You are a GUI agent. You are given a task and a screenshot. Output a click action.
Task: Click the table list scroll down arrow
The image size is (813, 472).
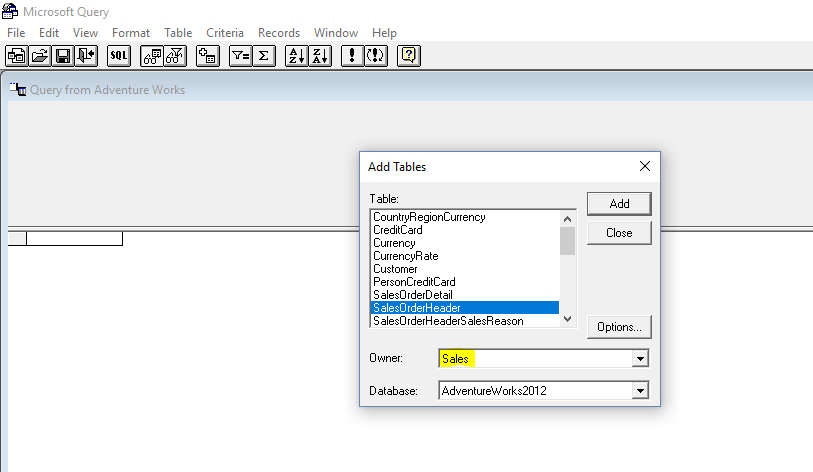[x=567, y=319]
